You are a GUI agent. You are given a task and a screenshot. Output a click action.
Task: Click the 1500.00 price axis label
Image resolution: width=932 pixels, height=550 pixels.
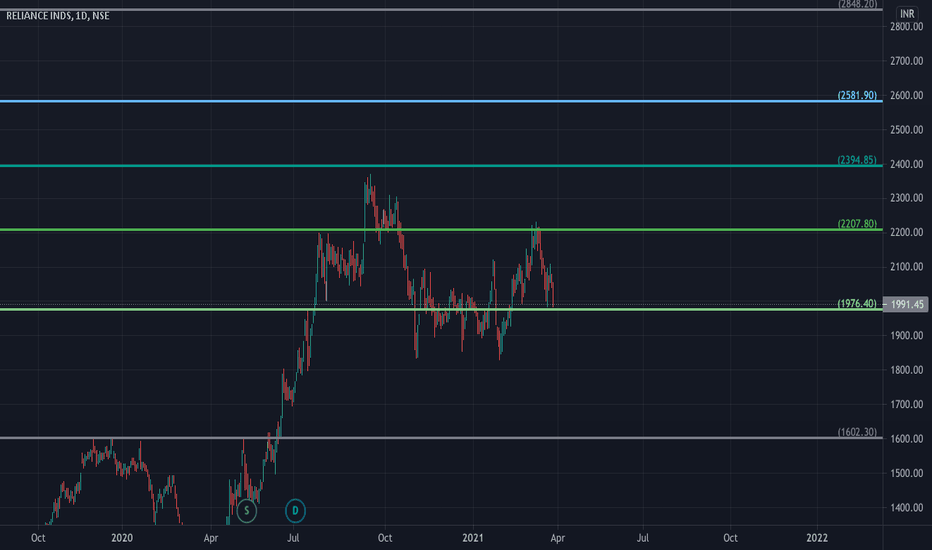(906, 473)
